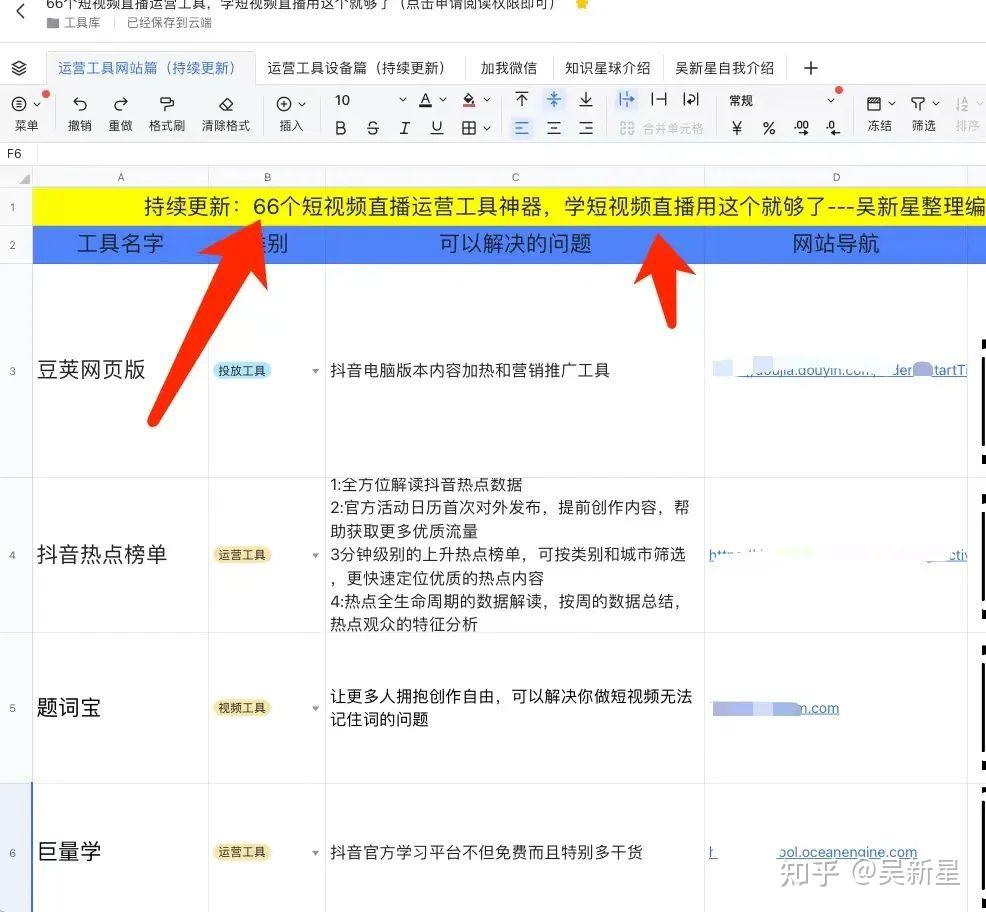This screenshot has width=986, height=912.
Task: Expand the 筛选 dropdown arrow
Action: tap(936, 104)
